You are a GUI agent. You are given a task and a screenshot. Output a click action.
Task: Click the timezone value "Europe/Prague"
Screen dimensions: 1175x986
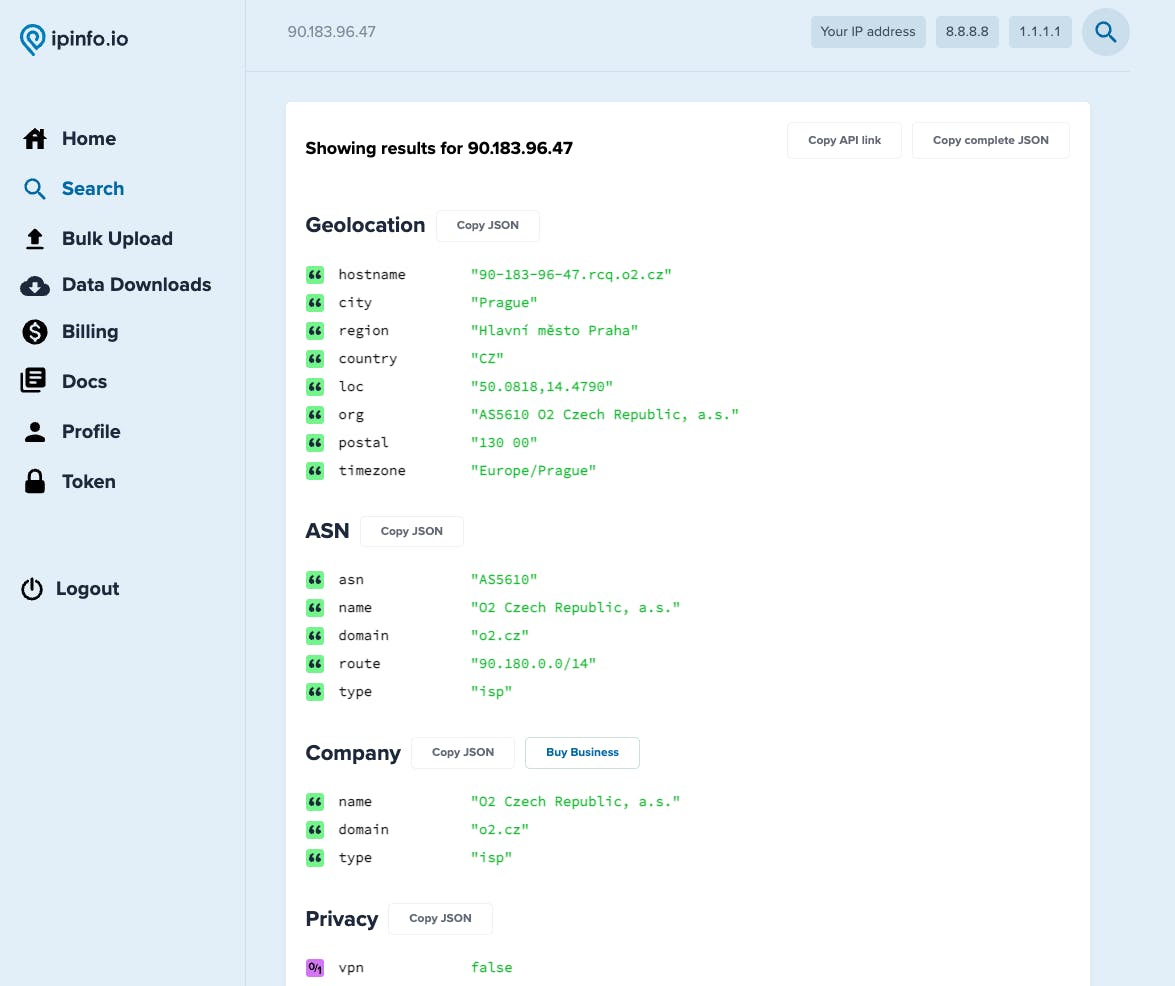click(x=533, y=471)
